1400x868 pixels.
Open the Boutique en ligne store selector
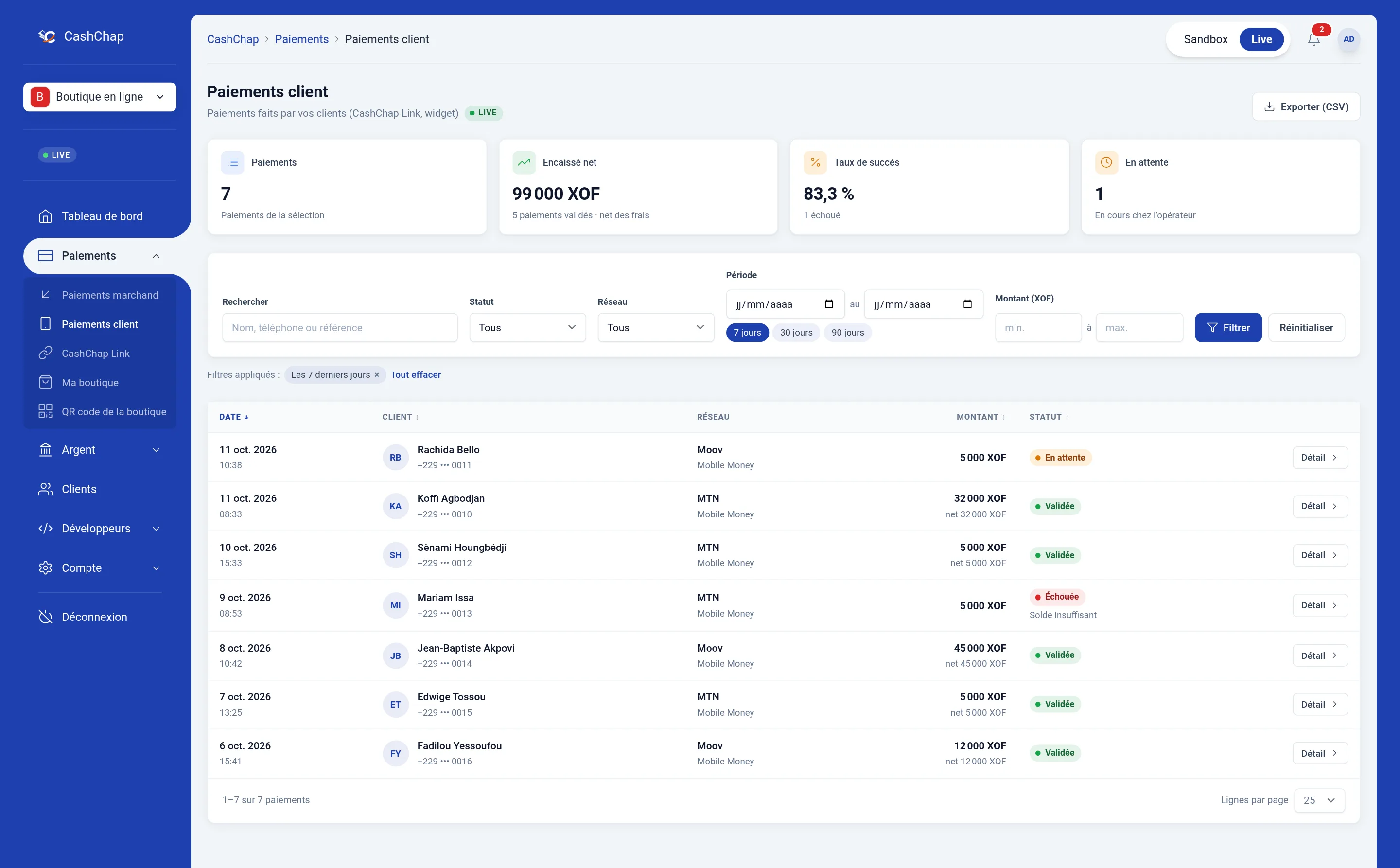pyautogui.click(x=100, y=97)
